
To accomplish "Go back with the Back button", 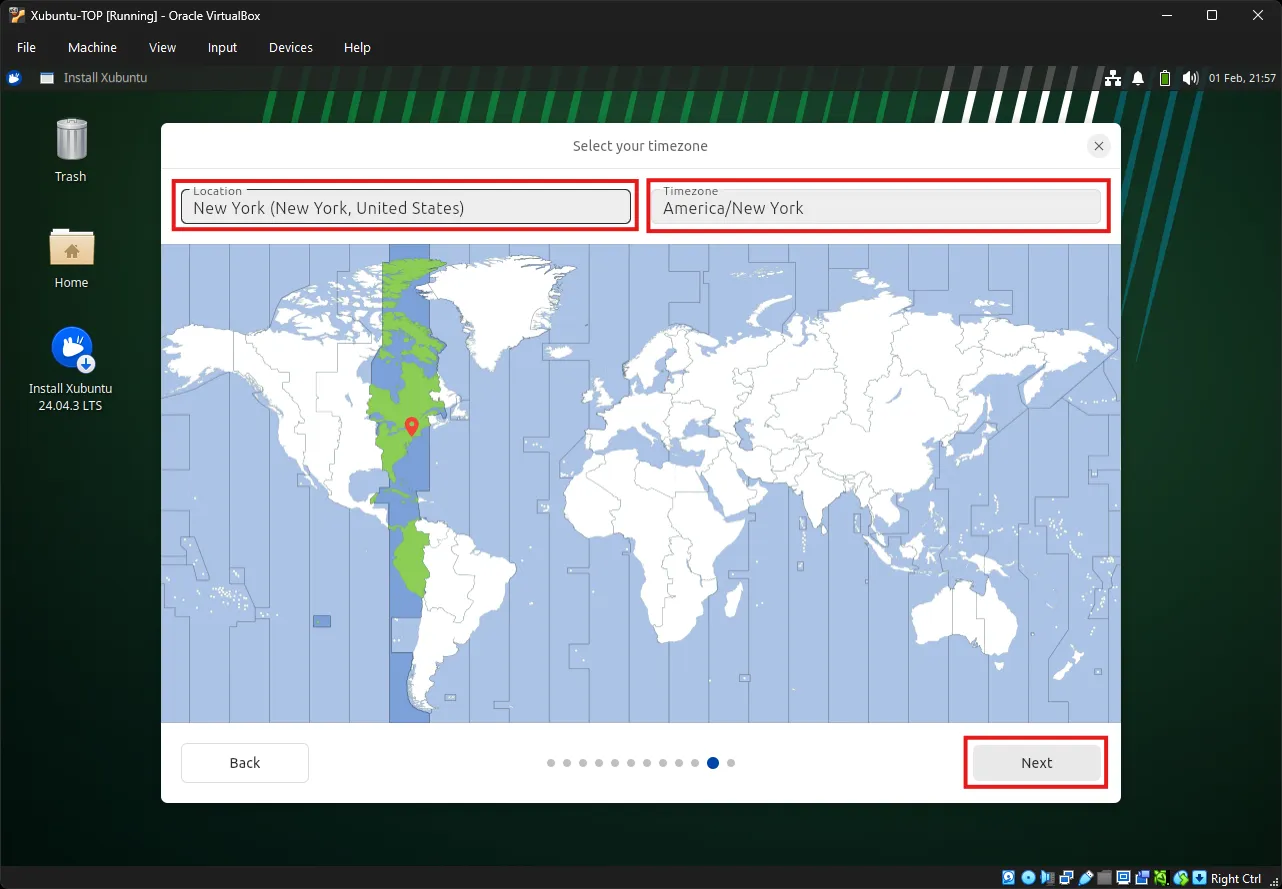I will [245, 763].
